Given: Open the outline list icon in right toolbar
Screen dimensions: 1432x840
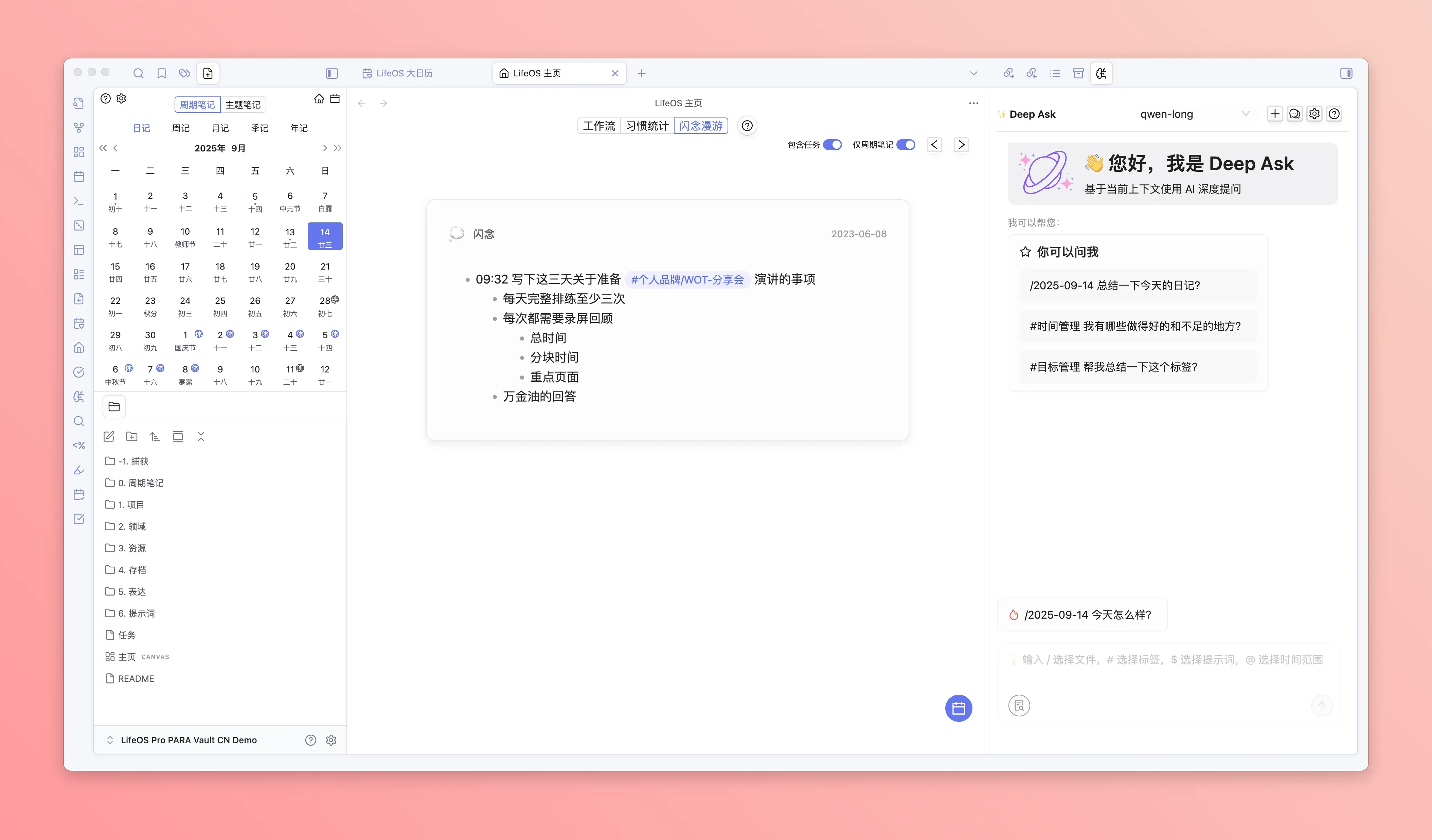Looking at the screenshot, I should (x=1055, y=73).
